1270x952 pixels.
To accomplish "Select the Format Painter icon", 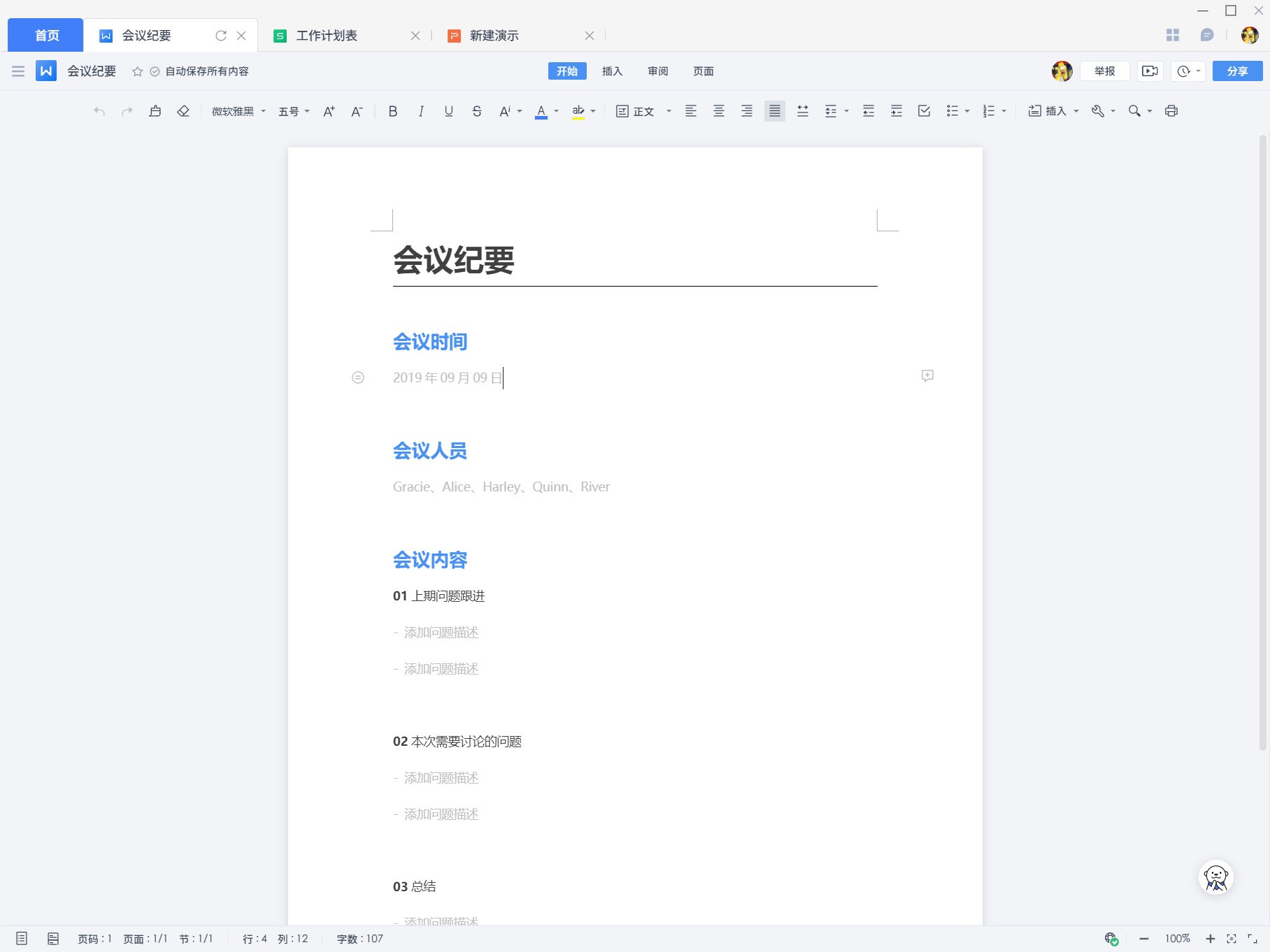I will point(155,111).
